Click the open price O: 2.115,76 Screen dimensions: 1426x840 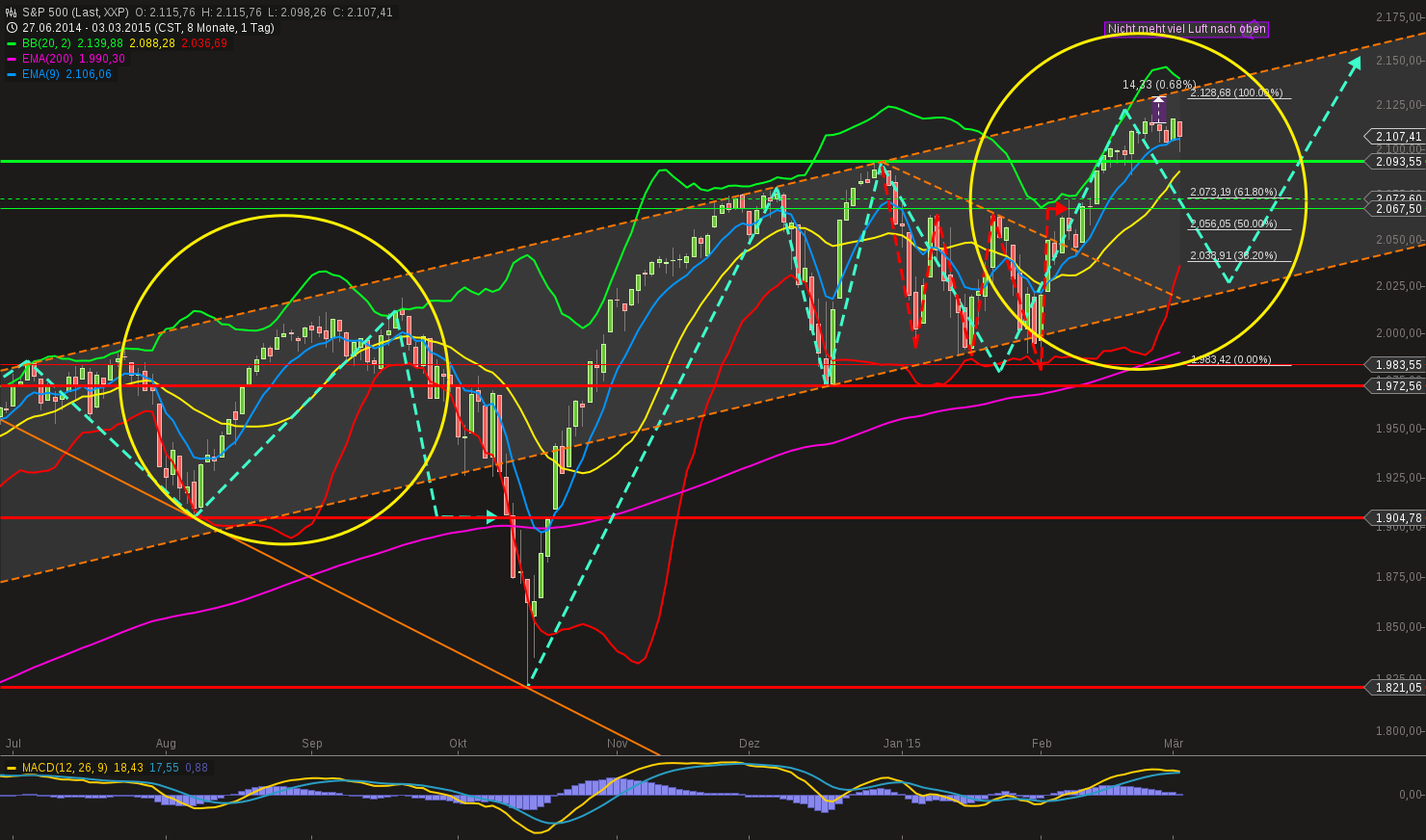coord(166,13)
